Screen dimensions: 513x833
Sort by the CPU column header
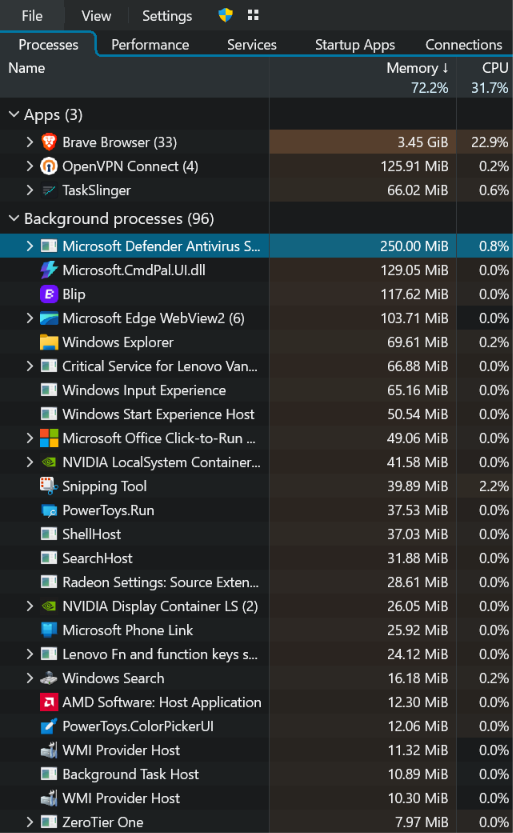(x=485, y=78)
